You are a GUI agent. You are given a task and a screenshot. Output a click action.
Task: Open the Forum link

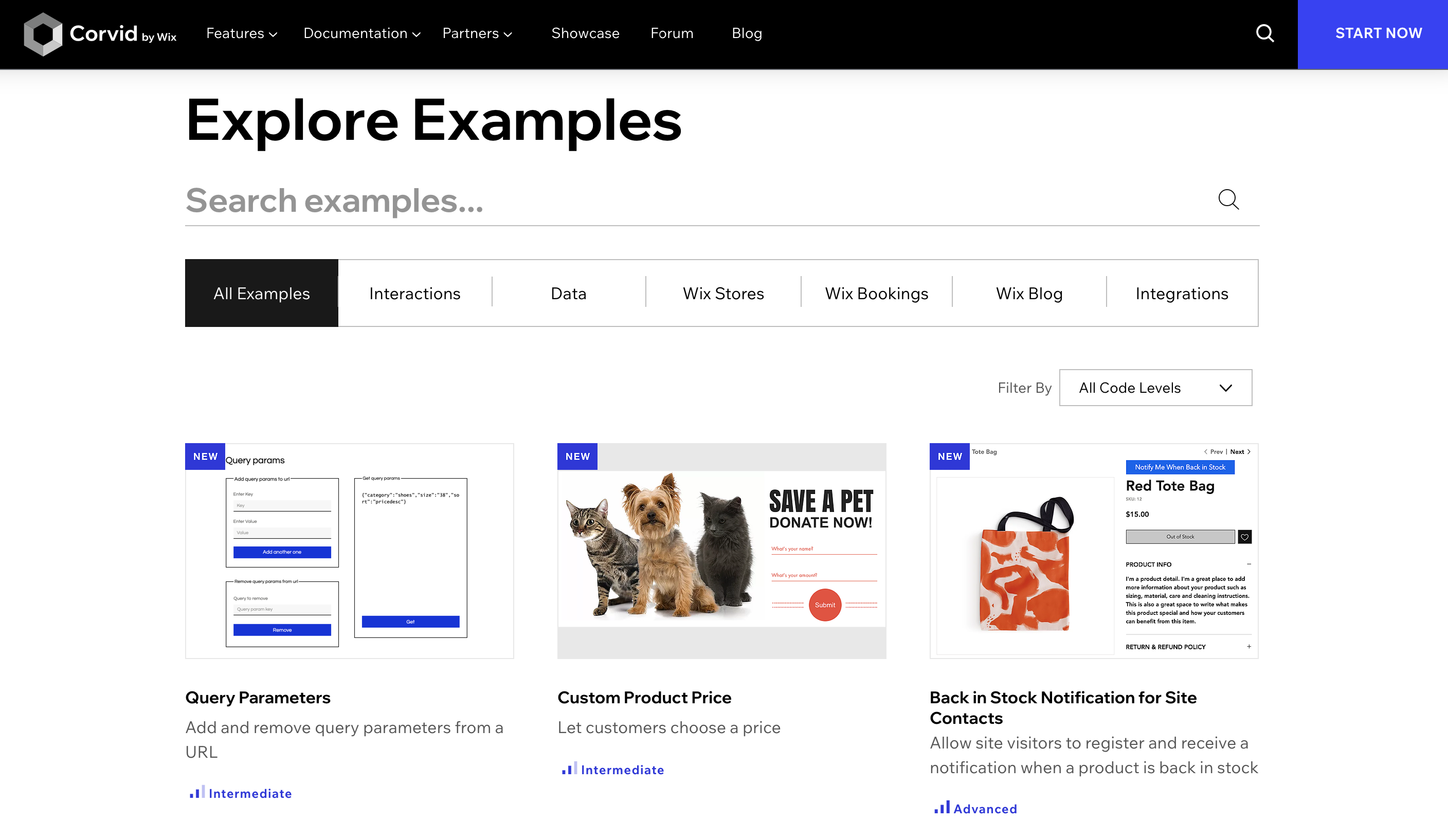[672, 33]
